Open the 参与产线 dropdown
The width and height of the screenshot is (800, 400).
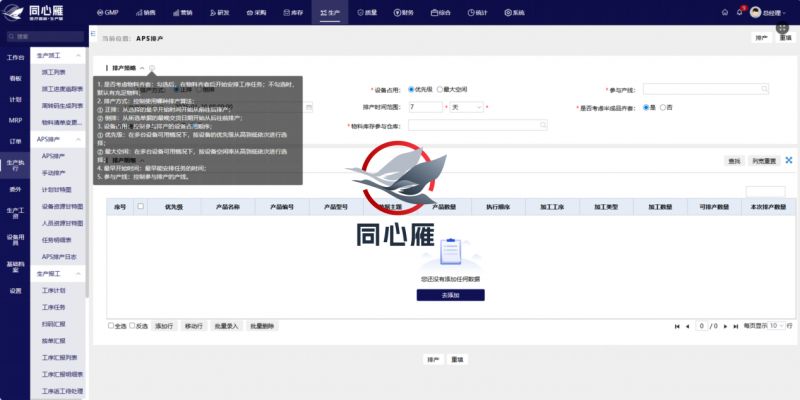click(710, 89)
